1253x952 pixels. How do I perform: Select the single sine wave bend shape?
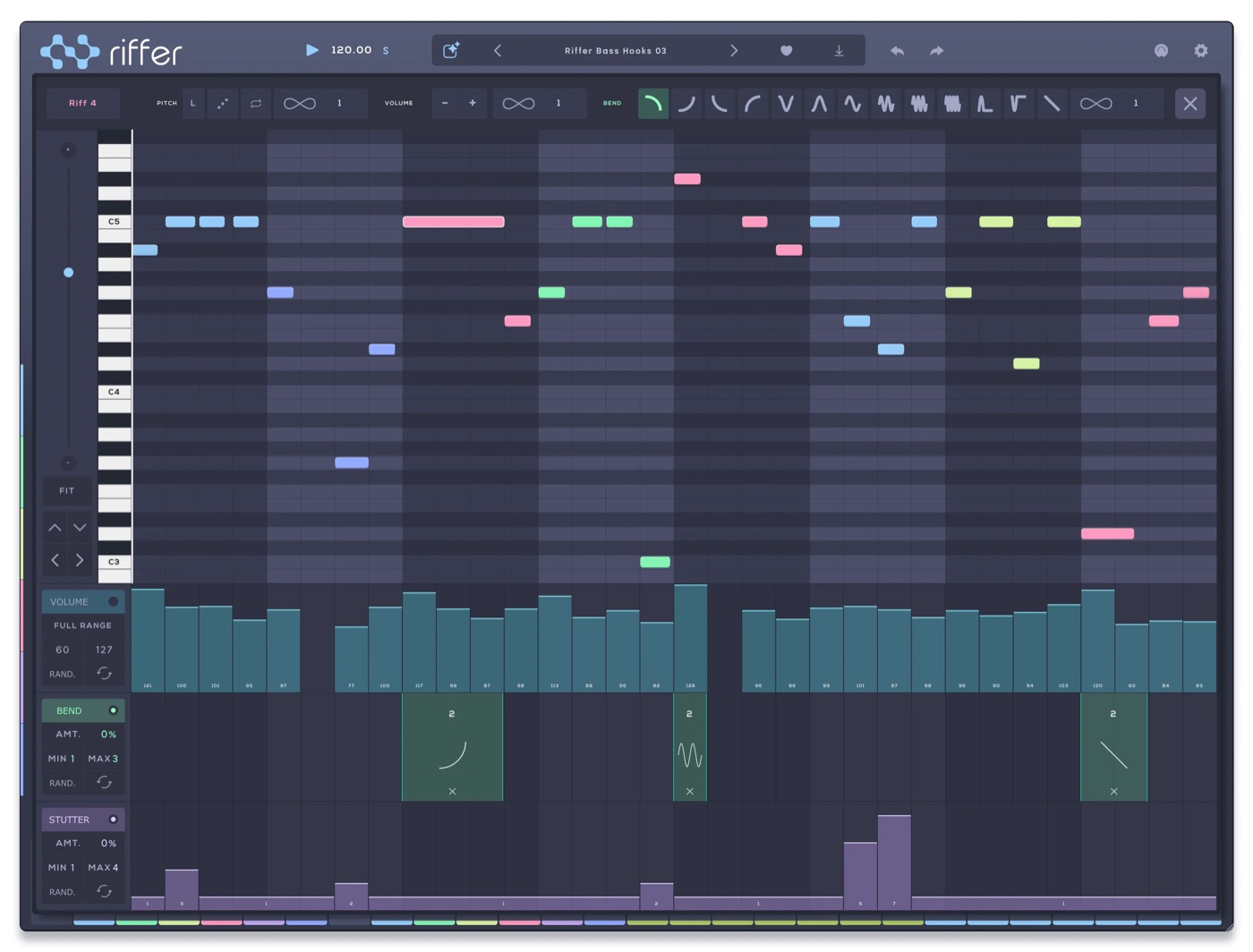pyautogui.click(x=852, y=104)
